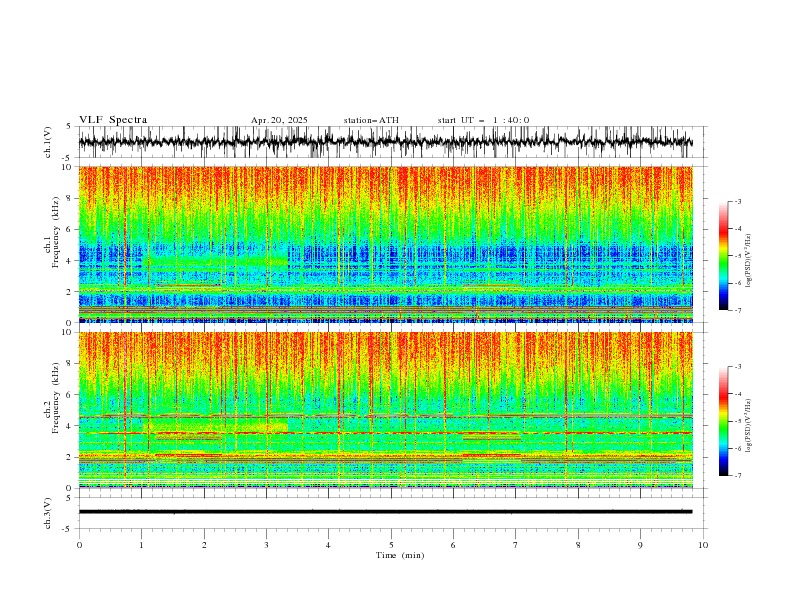
Task: Click the time axis tick label '5'
Action: 391,545
